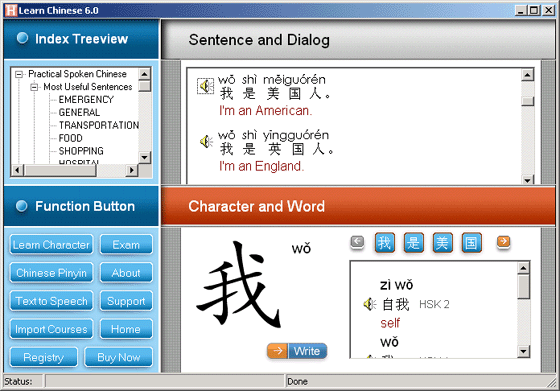This screenshot has width=560, height=391.
Task: Collapse Most Useful Sentences node
Action: [x=34, y=87]
